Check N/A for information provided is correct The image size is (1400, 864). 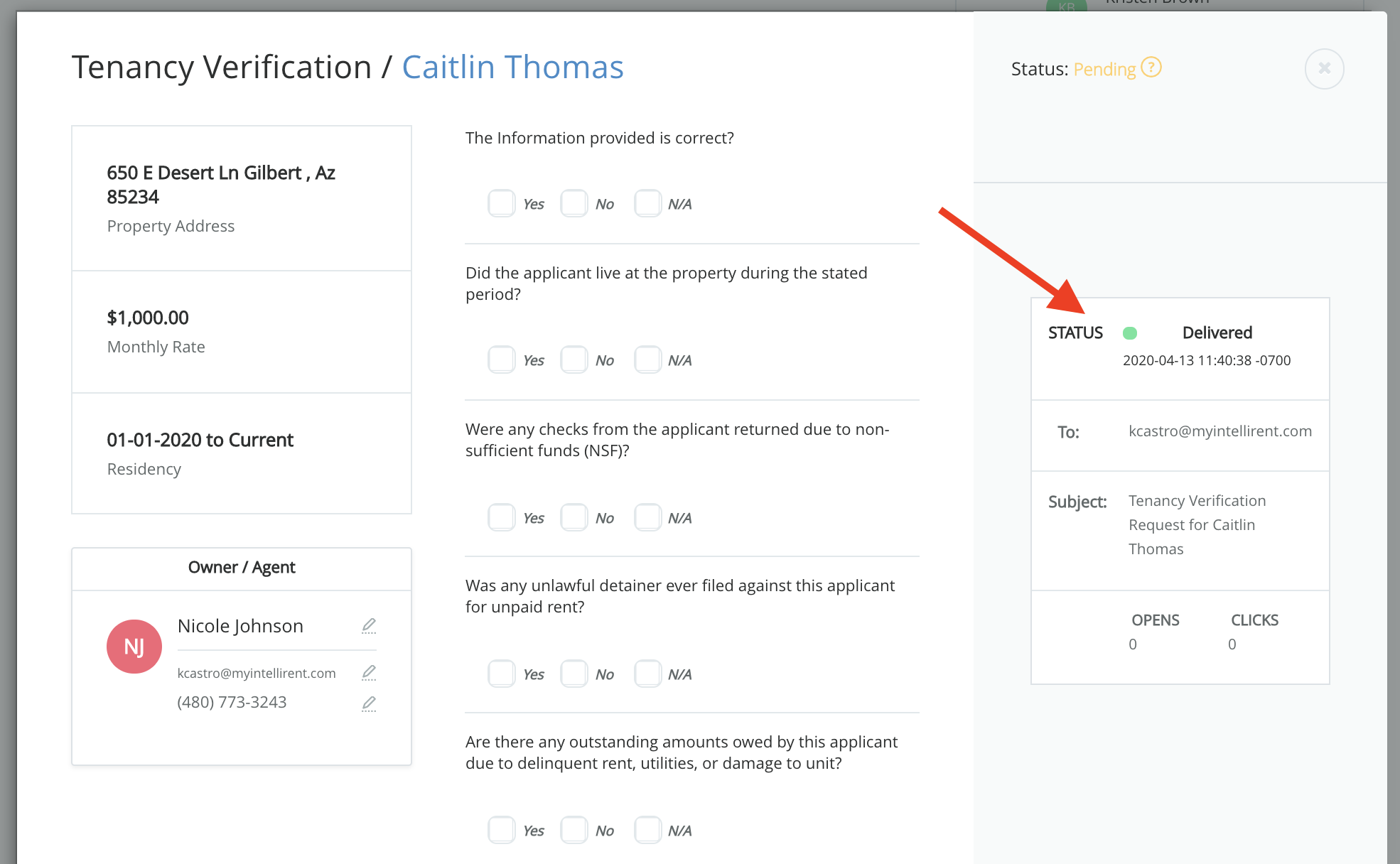click(x=647, y=204)
